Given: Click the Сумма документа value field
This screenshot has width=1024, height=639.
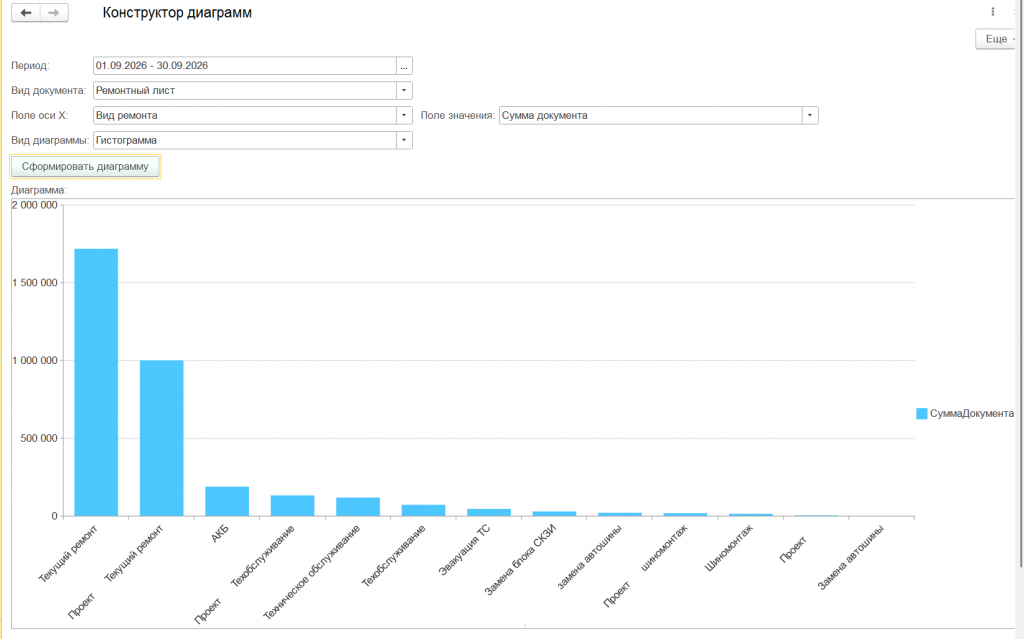Looking at the screenshot, I should (x=650, y=116).
